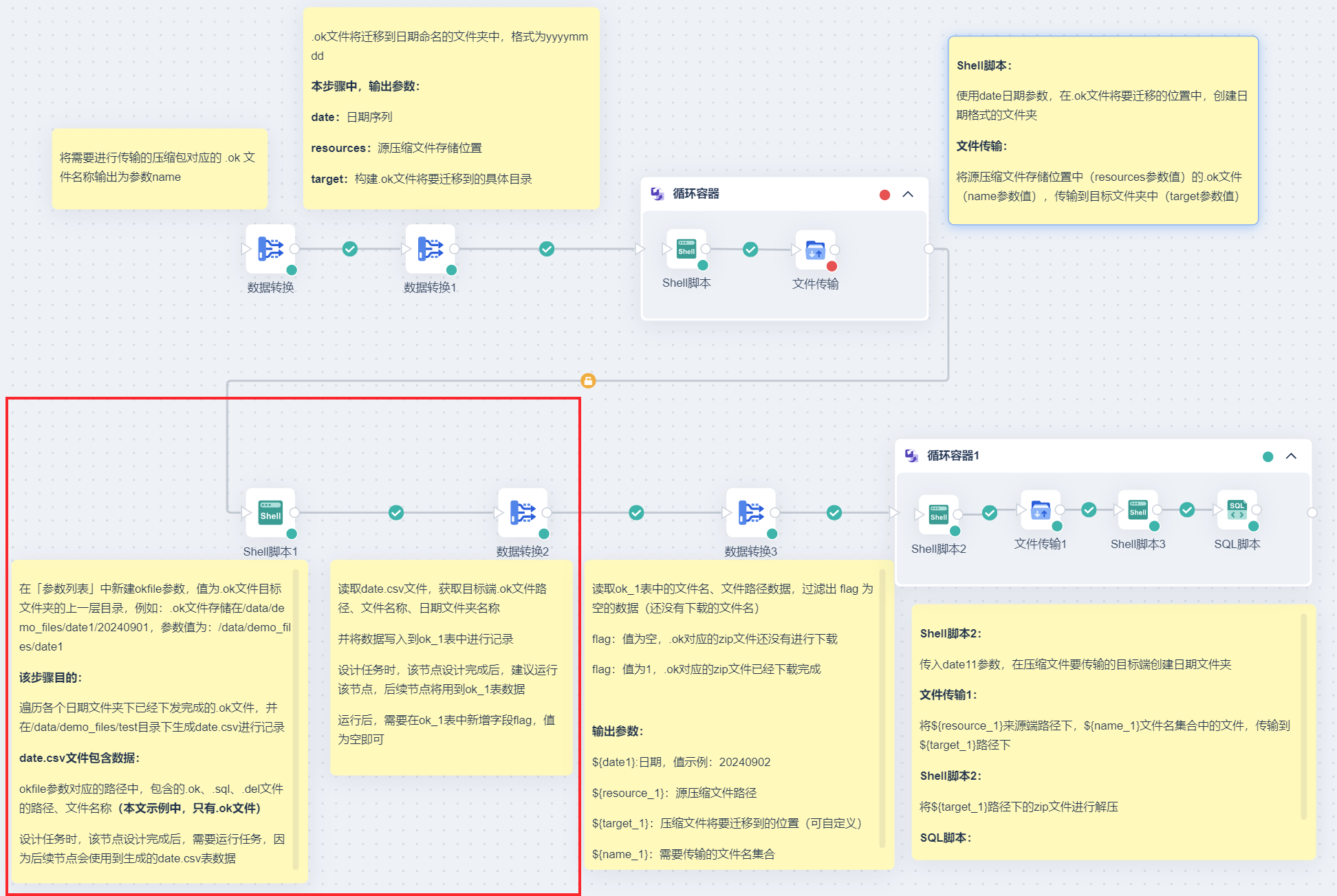Click the Shell脚本1 note scrollbar
This screenshot has width=1337, height=896.
pyautogui.click(x=296, y=719)
